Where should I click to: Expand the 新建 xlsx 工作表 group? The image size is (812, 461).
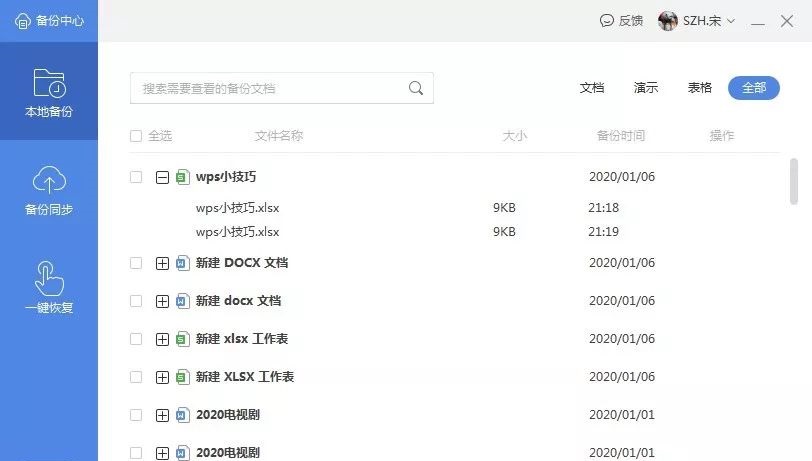coord(162,340)
